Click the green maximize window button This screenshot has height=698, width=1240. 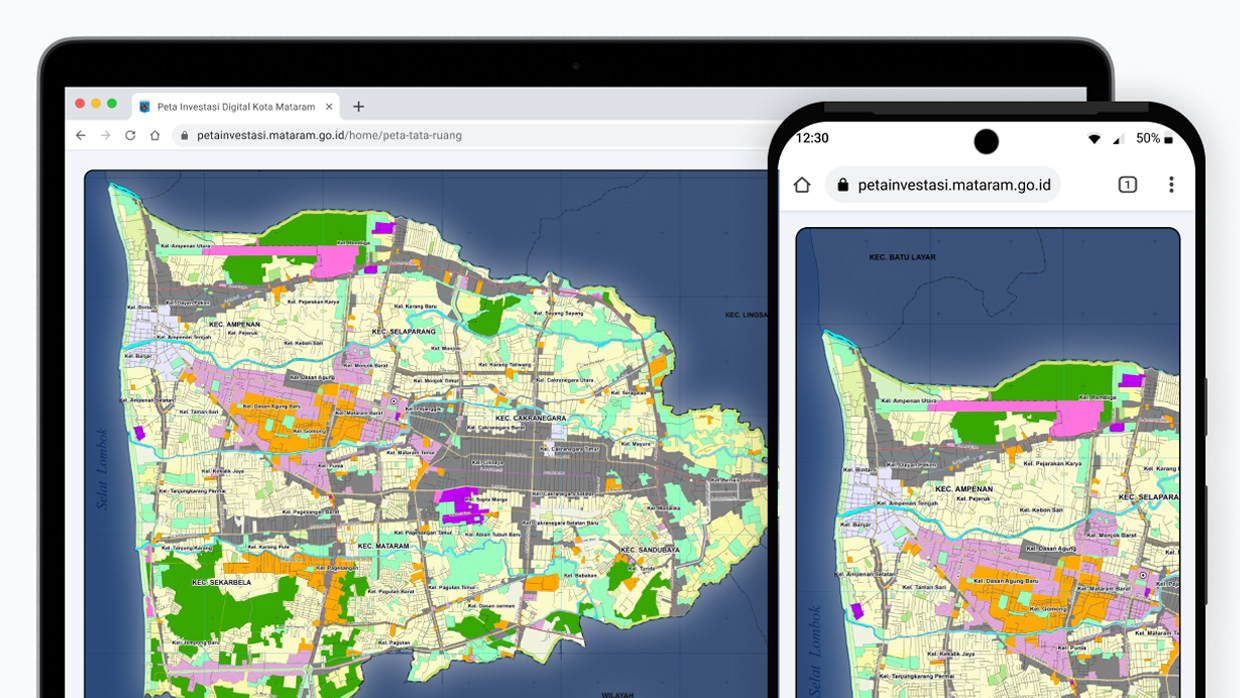112,104
